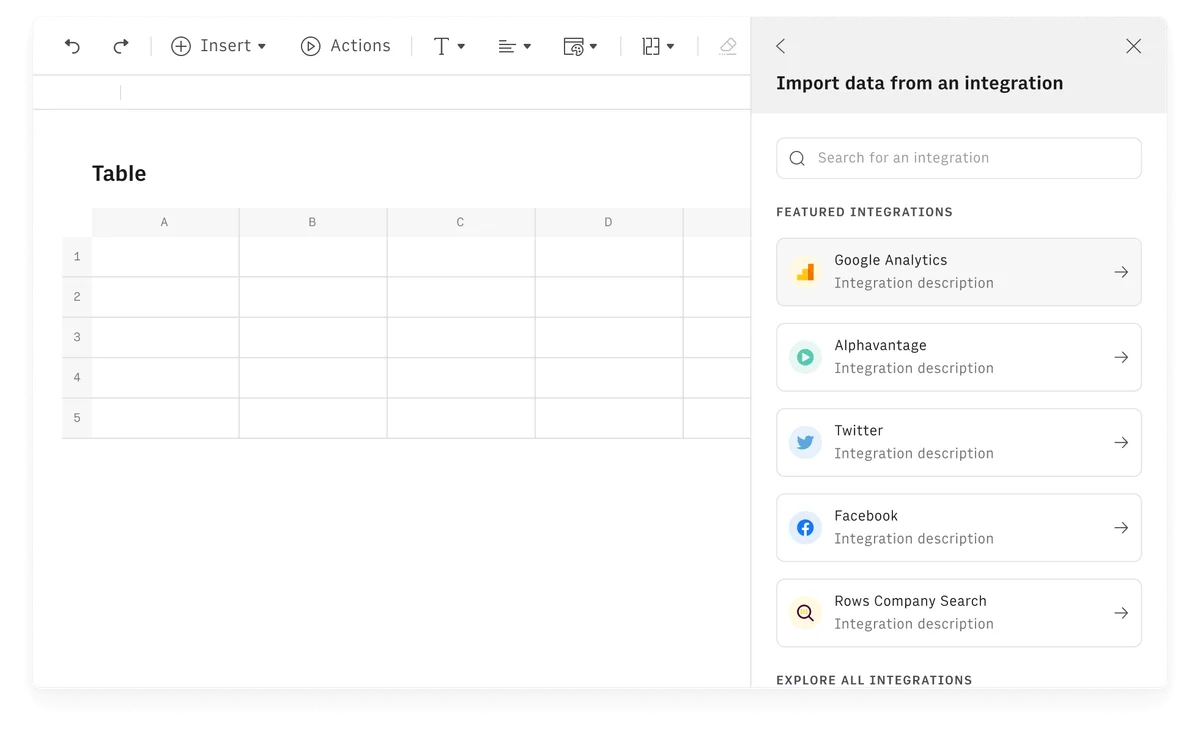Viewport: 1200px width, 736px height.
Task: Select the Table title text
Action: (119, 173)
